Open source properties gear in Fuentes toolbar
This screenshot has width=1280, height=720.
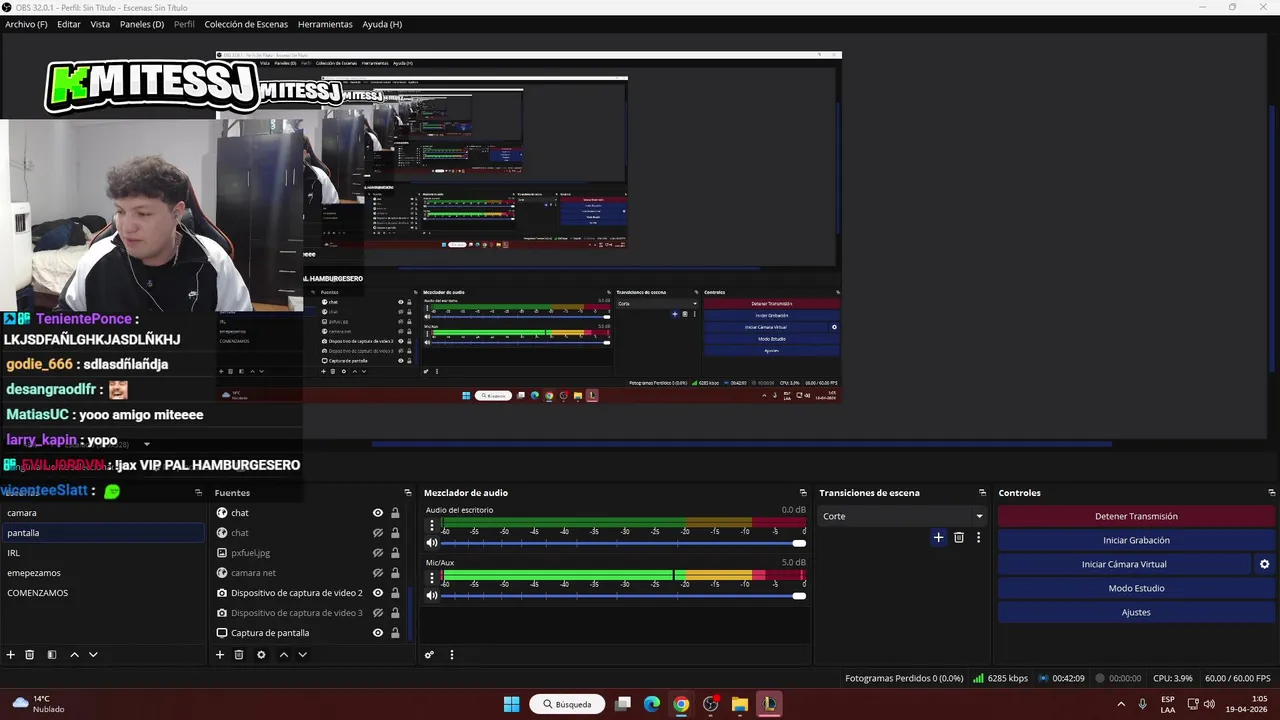[x=261, y=655]
